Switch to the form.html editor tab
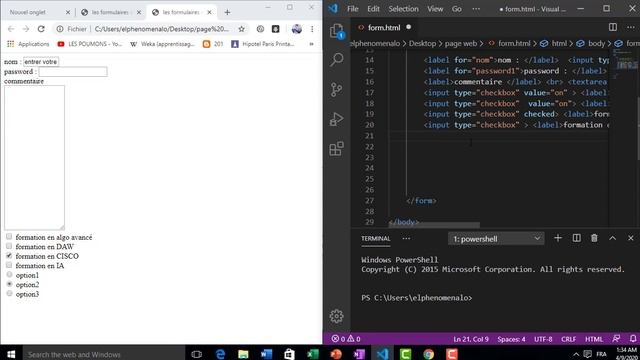Viewport: 640px width, 360px height. point(384,28)
